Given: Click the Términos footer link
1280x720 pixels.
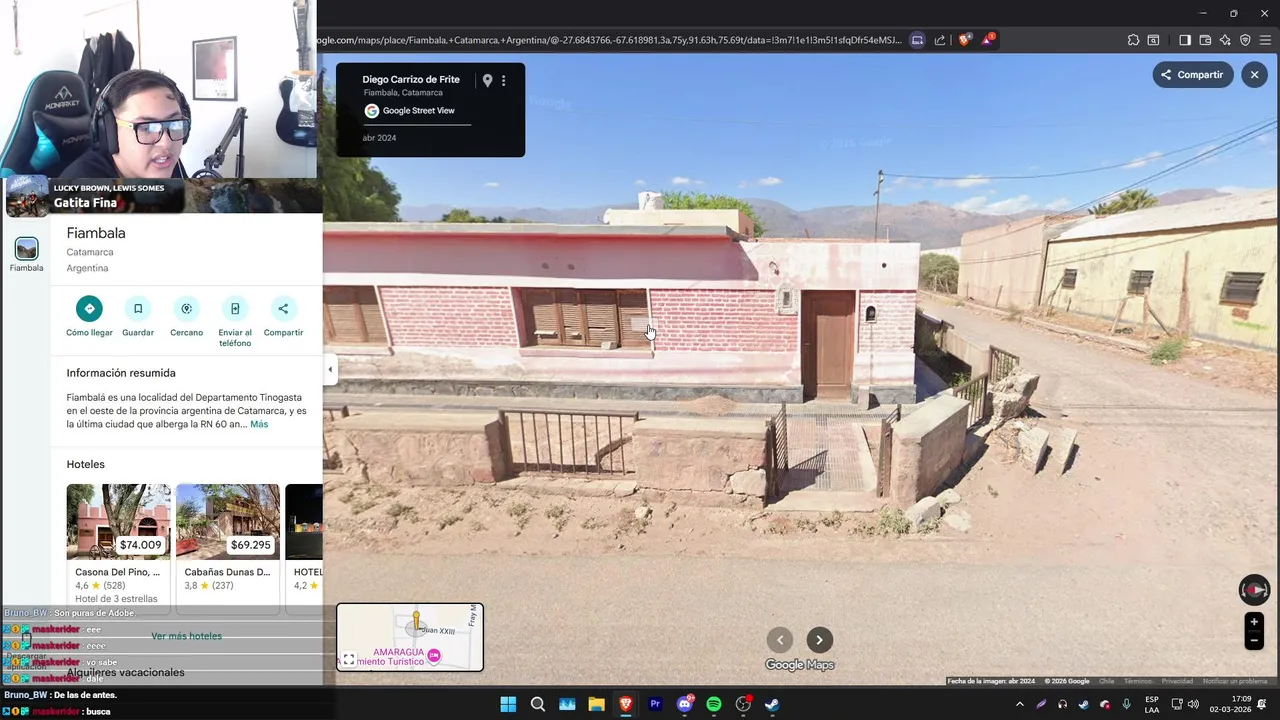Looking at the screenshot, I should tap(1138, 681).
